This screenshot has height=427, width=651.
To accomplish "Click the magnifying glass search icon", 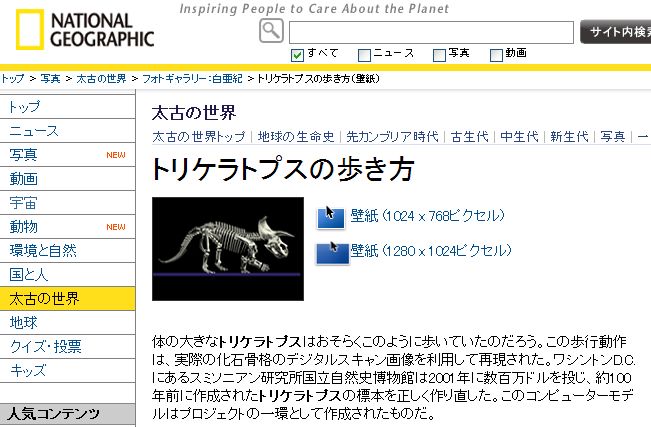I will (271, 31).
